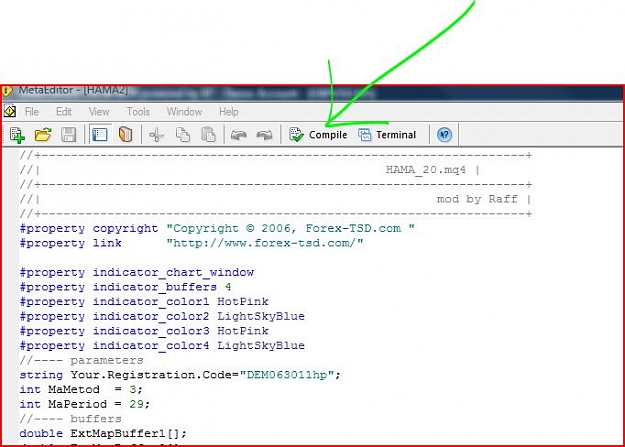
Task: Create a new file with the New icon
Action: 17,135
